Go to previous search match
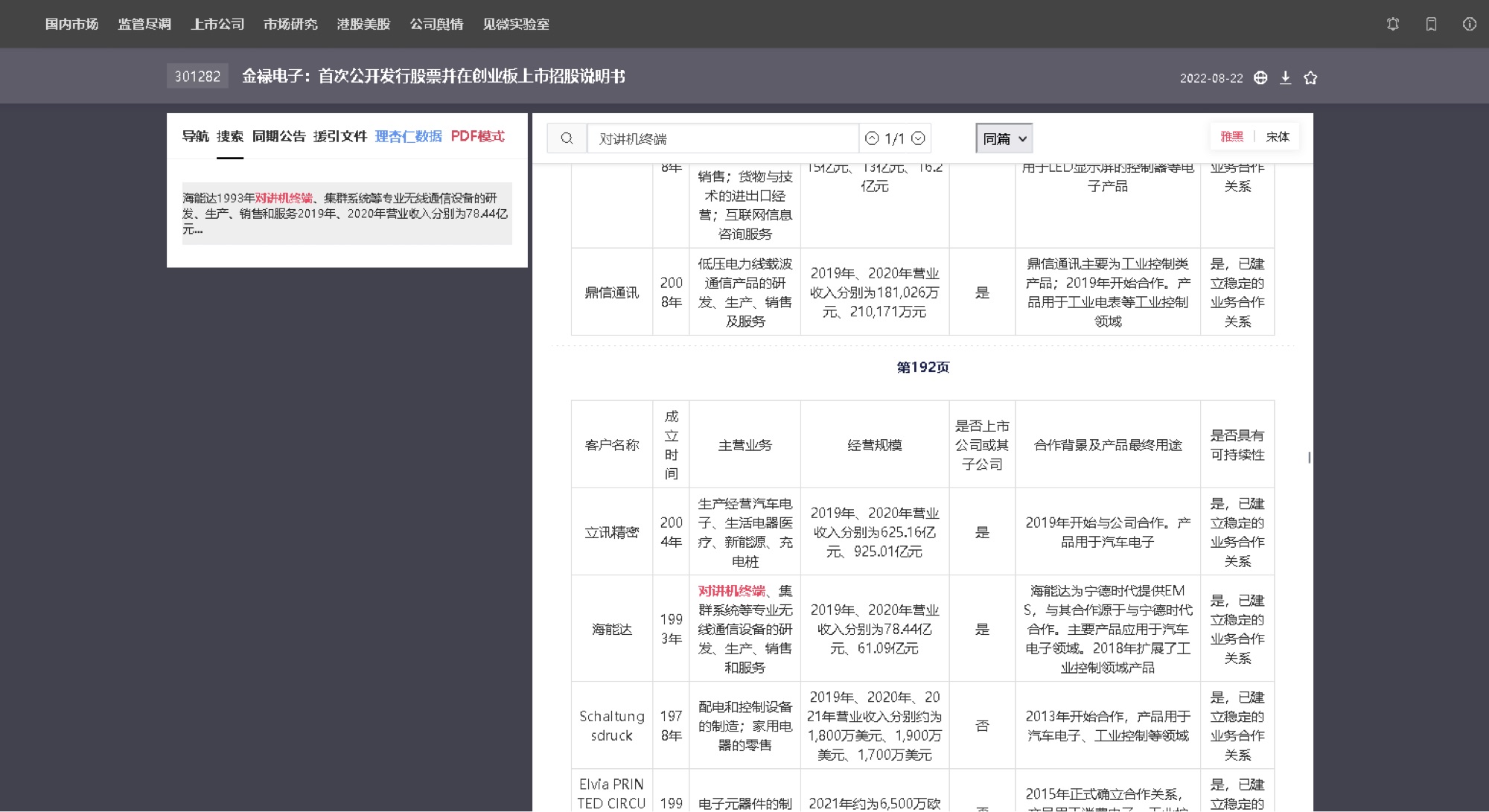 [872, 138]
